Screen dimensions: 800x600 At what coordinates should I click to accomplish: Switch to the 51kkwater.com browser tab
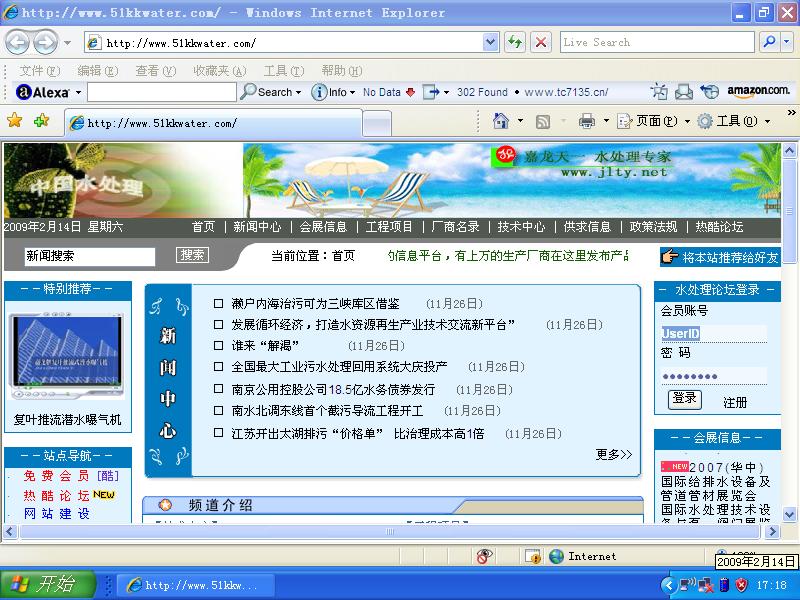213,123
